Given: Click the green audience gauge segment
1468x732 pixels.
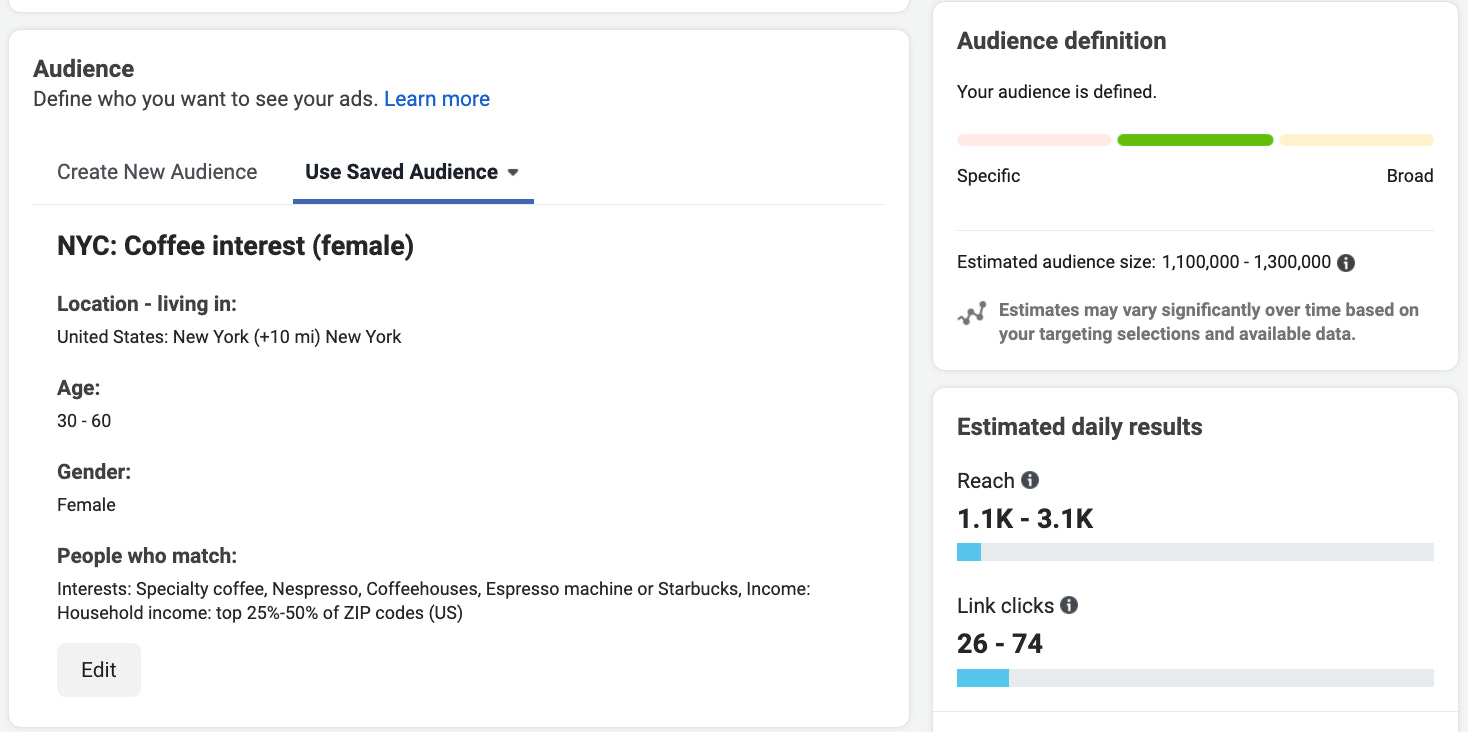Looking at the screenshot, I should pyautogui.click(x=1194, y=140).
